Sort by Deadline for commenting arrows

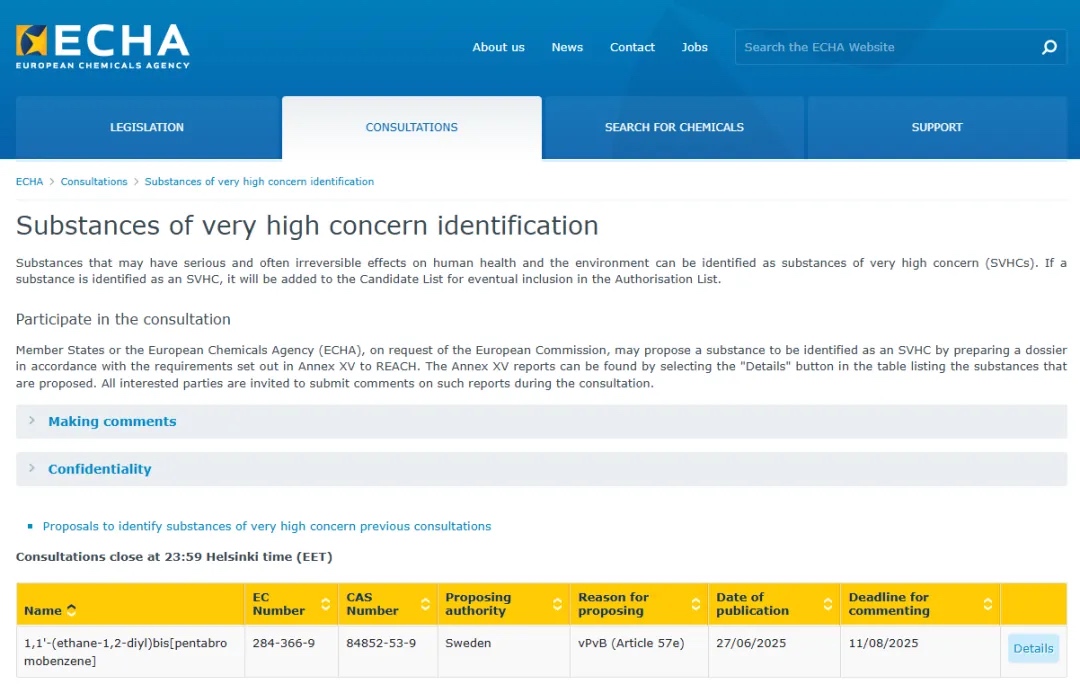click(988, 604)
